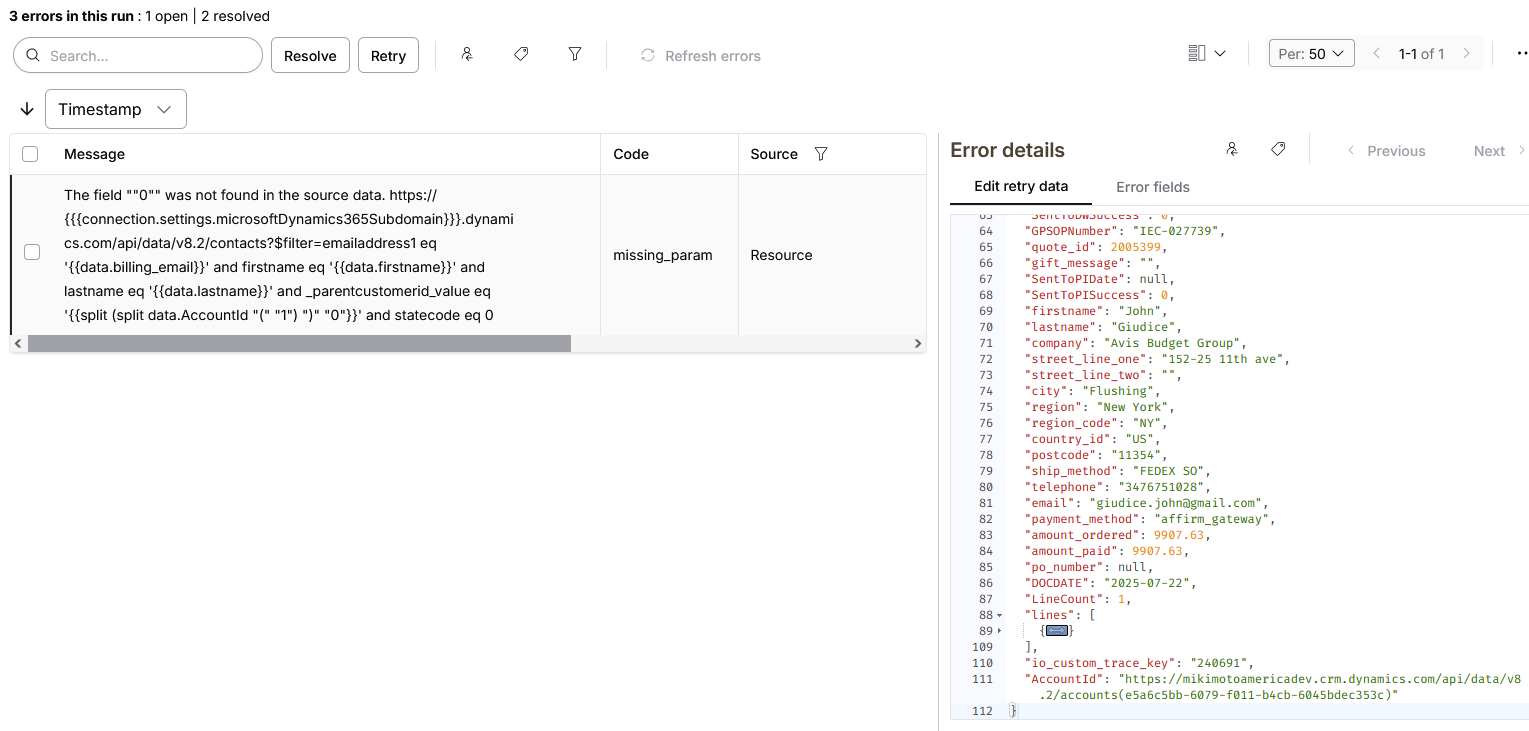Open the Timestamp sort dropdown
Viewport: 1529px width, 731px height.
(116, 109)
